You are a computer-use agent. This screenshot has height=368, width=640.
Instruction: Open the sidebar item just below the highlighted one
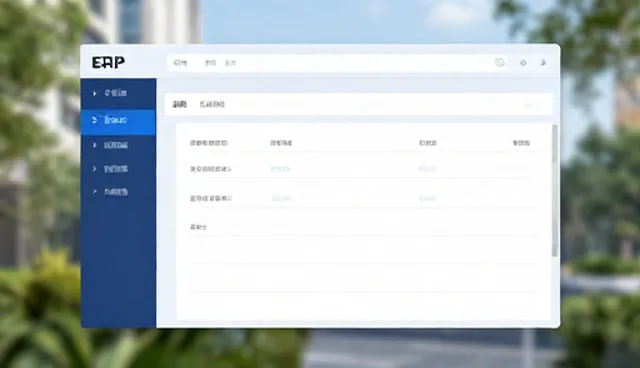pos(116,145)
